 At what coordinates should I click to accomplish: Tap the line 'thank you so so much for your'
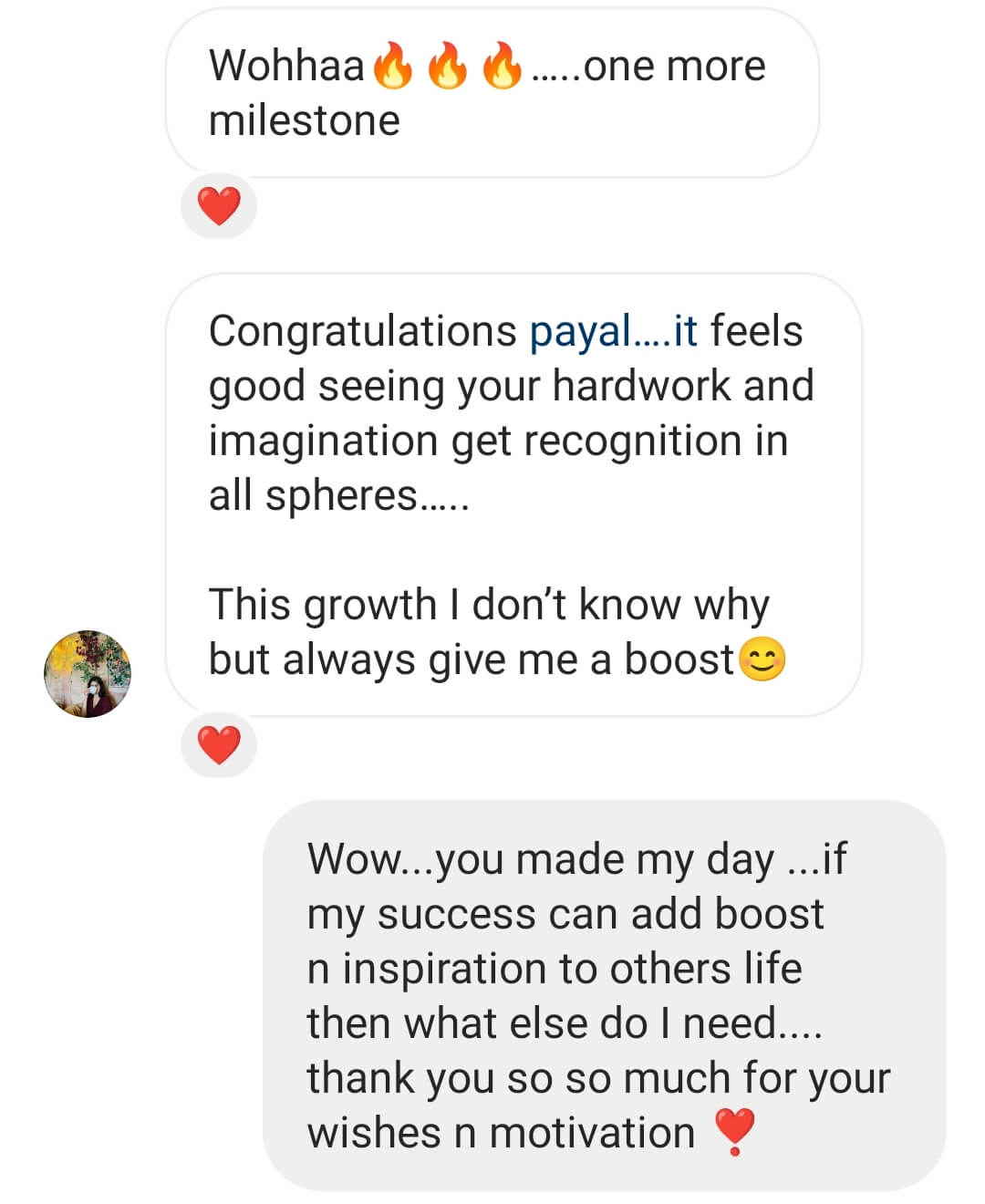pos(597,1078)
